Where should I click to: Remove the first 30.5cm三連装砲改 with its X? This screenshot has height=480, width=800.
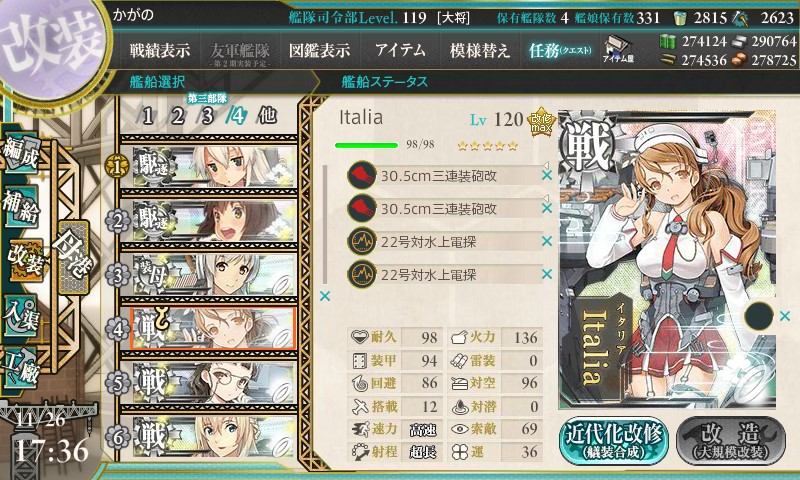point(547,175)
